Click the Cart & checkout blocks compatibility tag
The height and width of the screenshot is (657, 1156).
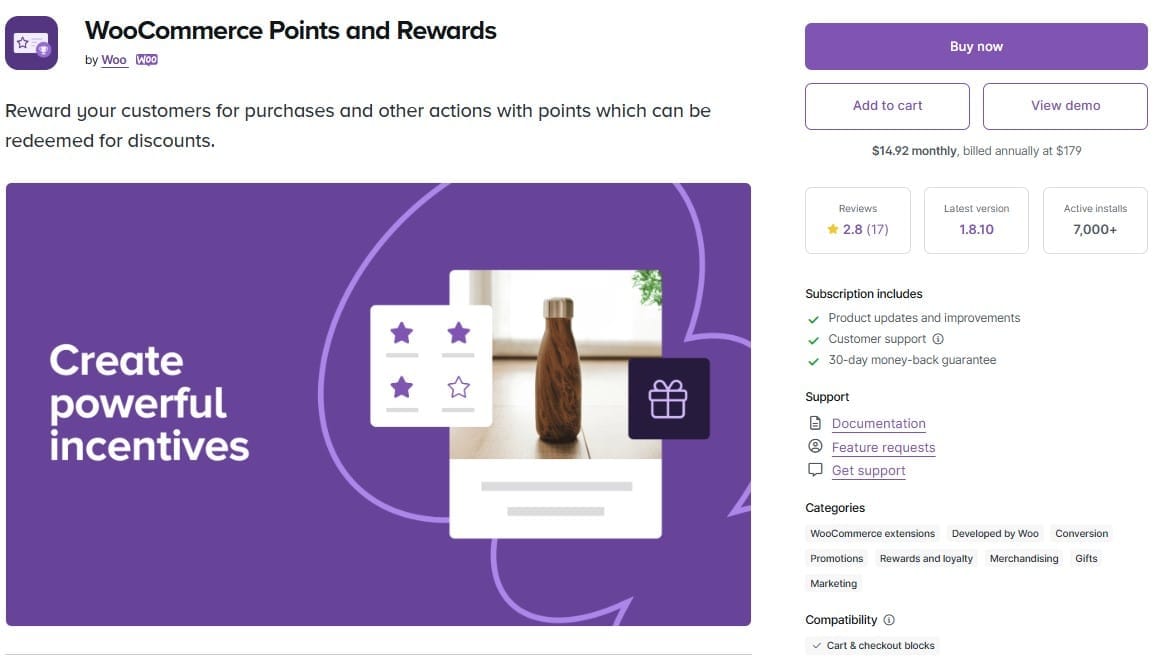tap(872, 646)
